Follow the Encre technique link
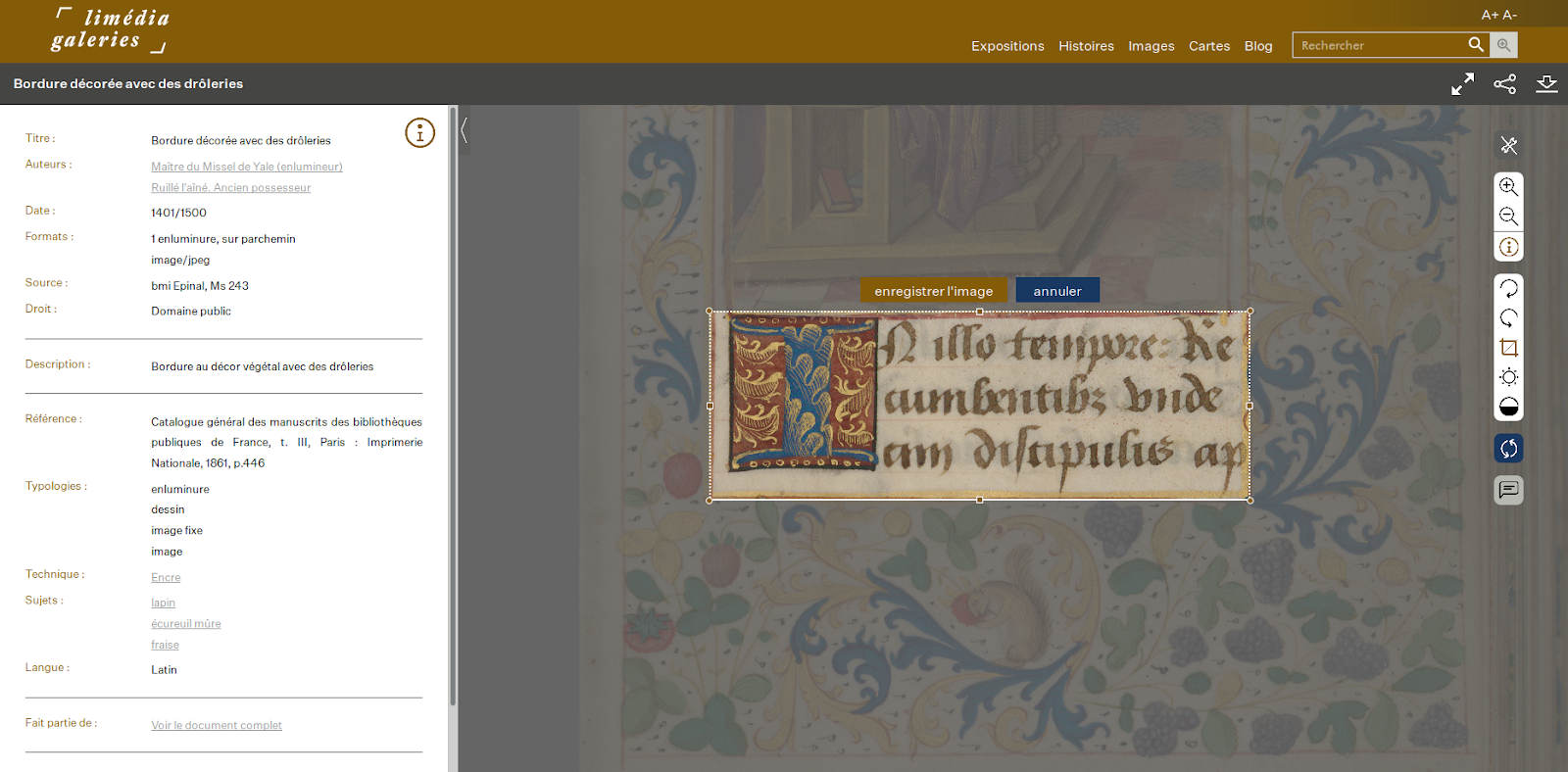Viewport: 1568px width, 772px height. (x=166, y=578)
